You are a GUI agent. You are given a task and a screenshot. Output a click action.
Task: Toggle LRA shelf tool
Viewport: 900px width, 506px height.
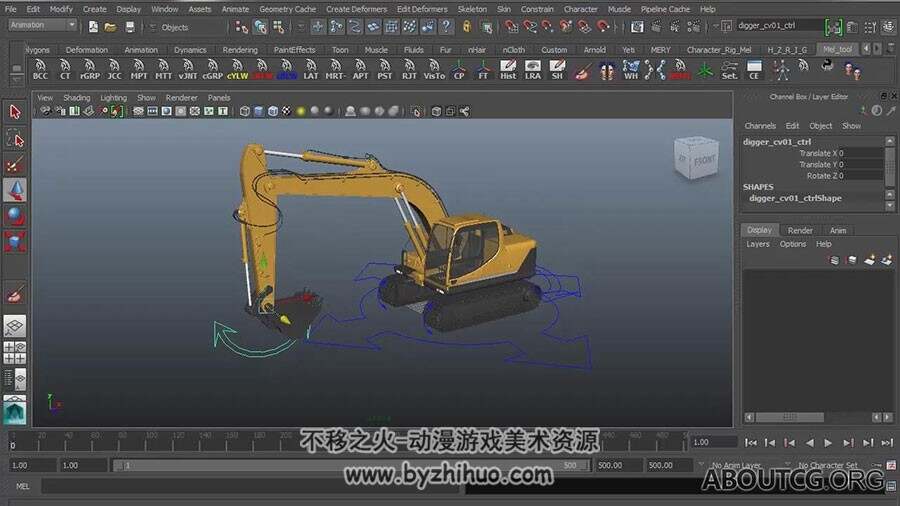(533, 69)
